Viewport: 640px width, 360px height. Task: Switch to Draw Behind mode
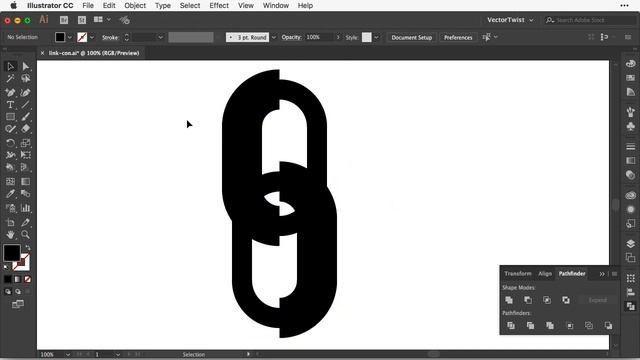click(x=18, y=291)
